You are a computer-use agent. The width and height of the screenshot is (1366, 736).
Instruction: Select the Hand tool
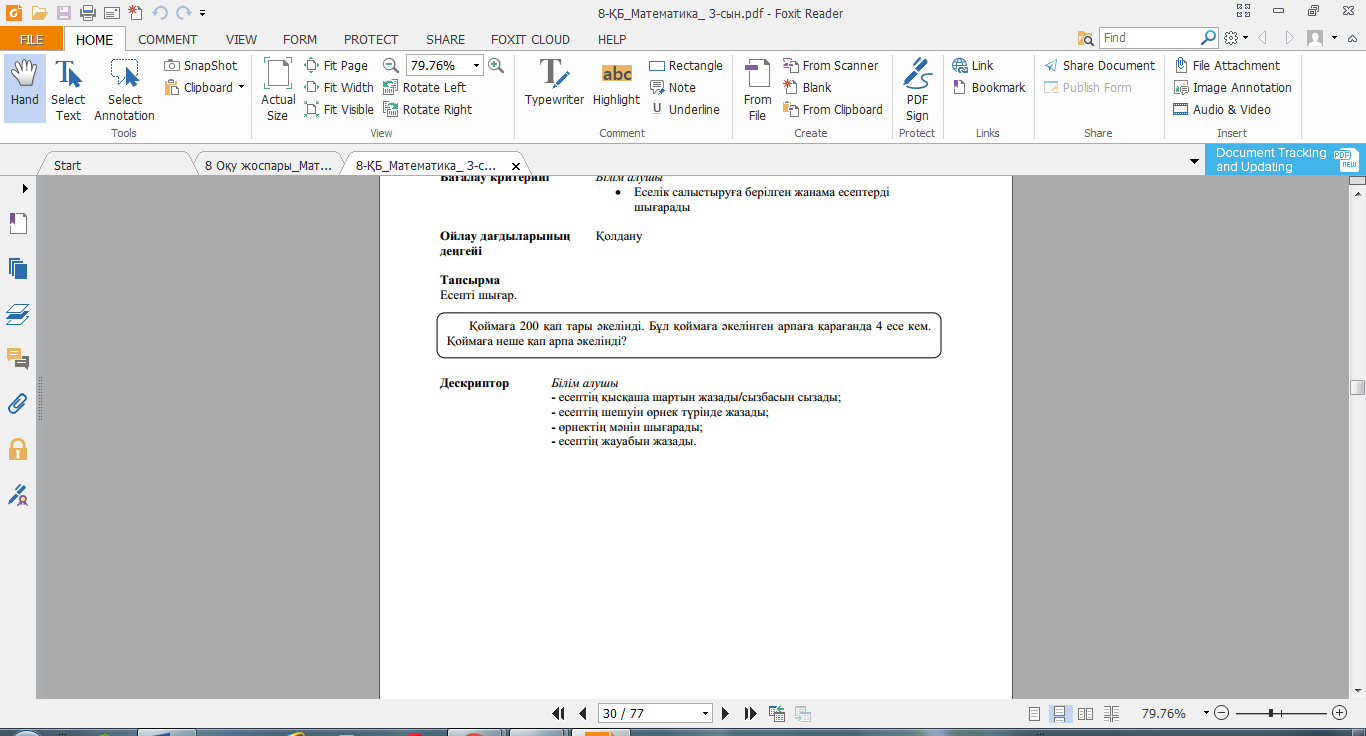click(25, 88)
